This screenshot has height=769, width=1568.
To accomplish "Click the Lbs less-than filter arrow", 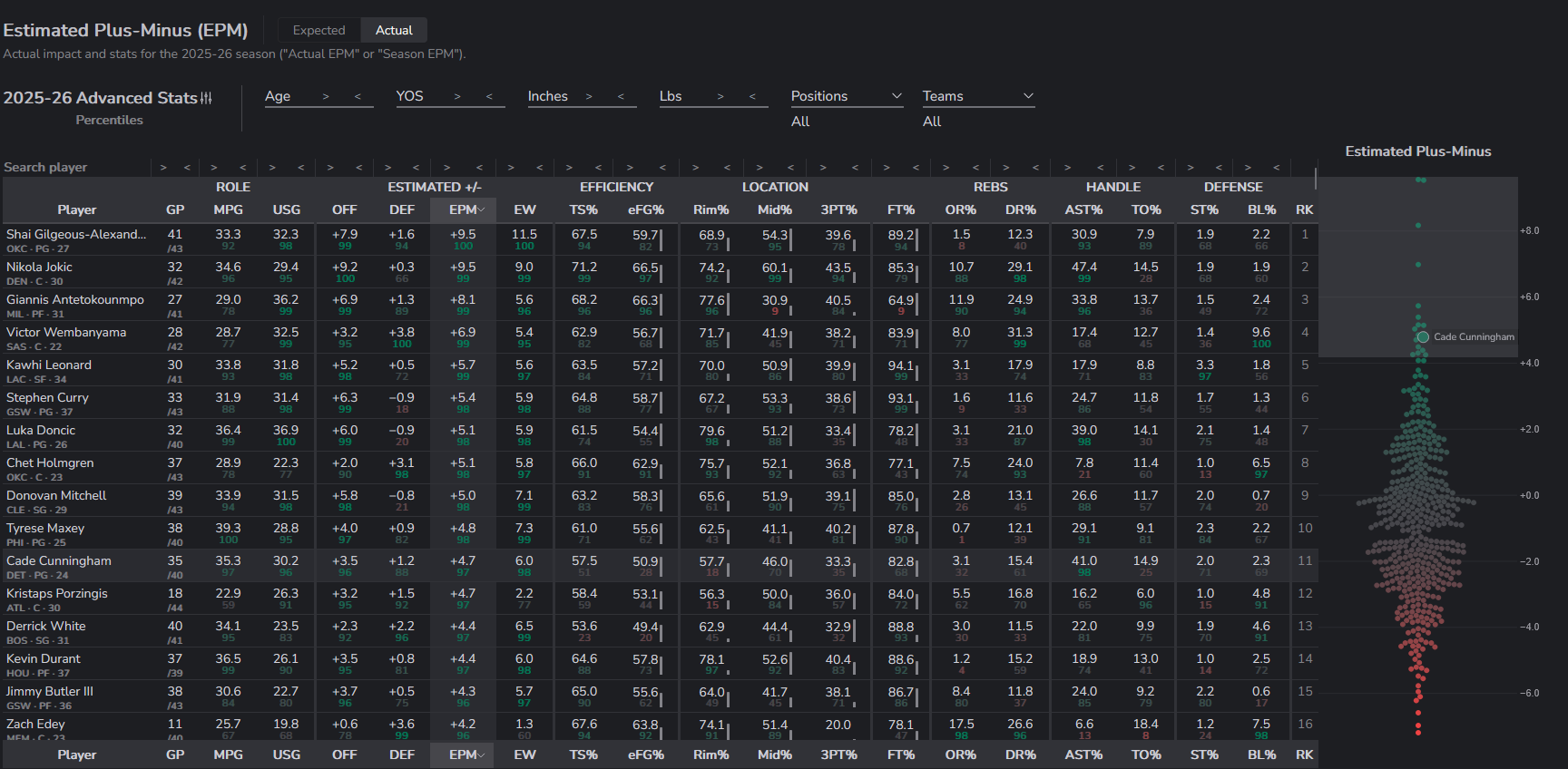I will 752,96.
